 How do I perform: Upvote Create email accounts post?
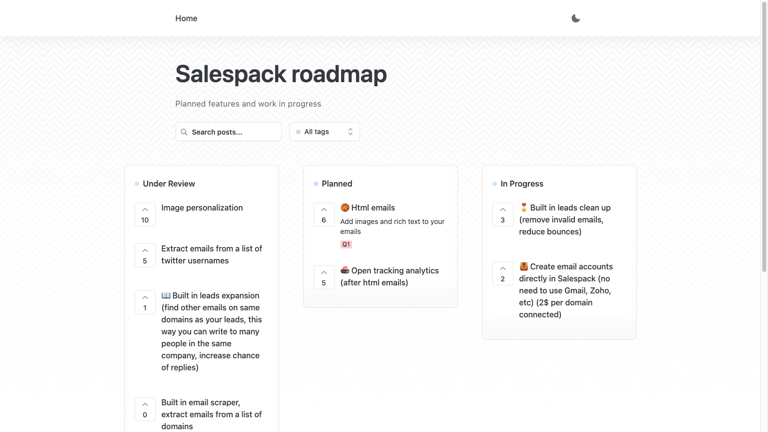coord(503,273)
